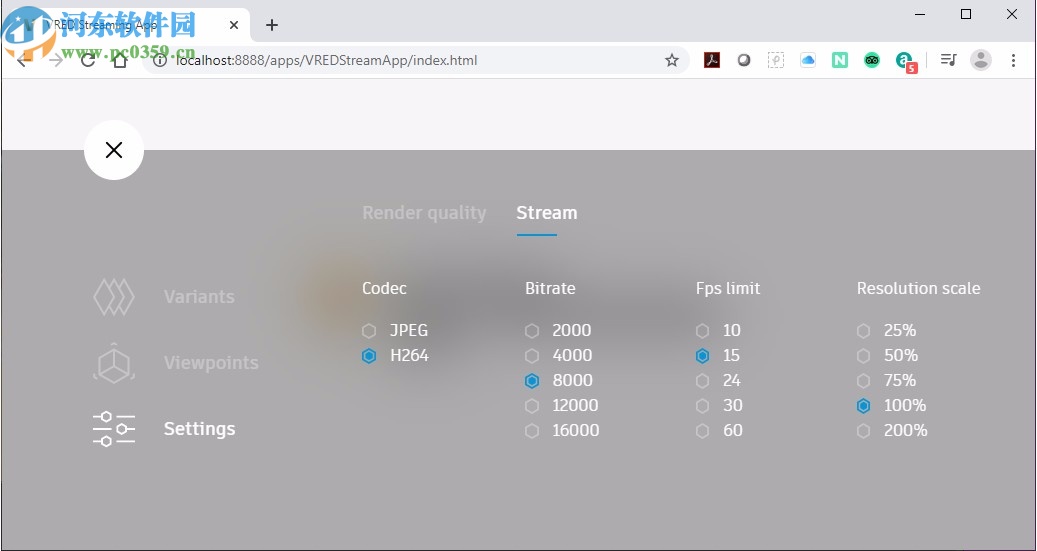1037x551 pixels.
Task: Switch to Render quality tab
Action: coord(424,213)
